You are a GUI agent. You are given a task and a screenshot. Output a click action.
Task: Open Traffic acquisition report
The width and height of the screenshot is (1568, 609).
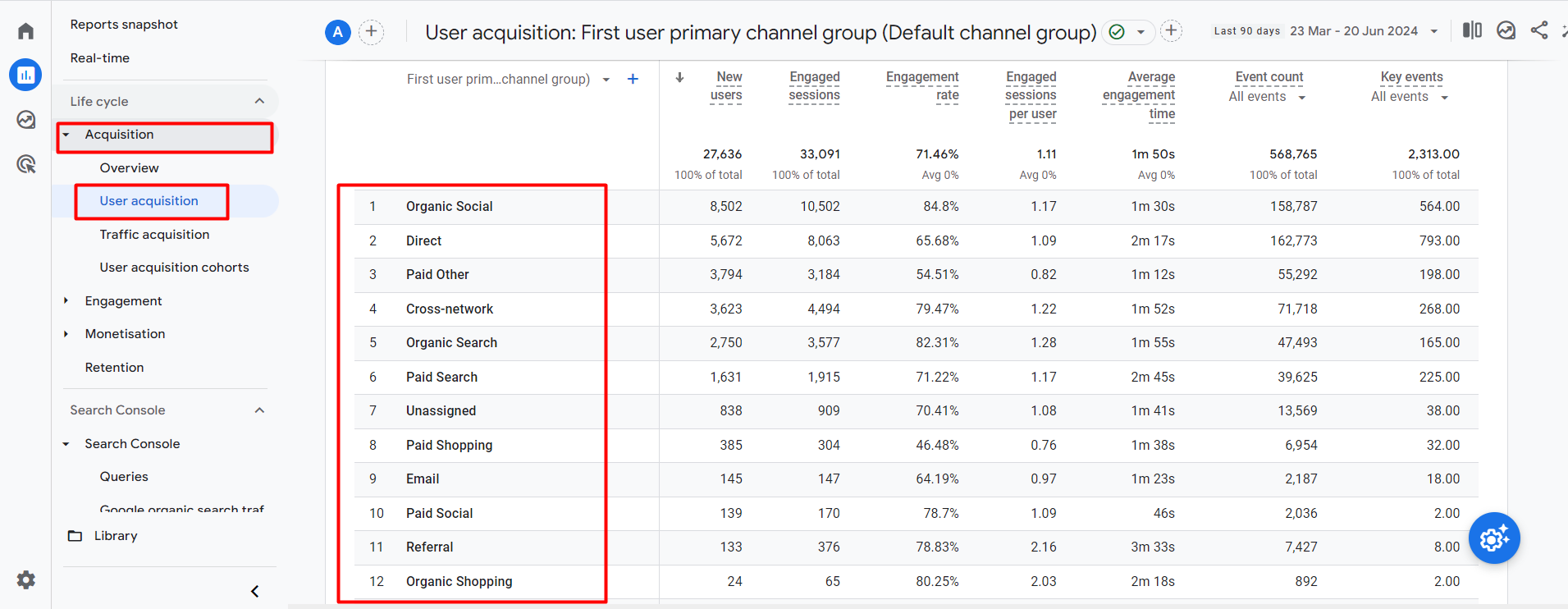click(x=154, y=235)
